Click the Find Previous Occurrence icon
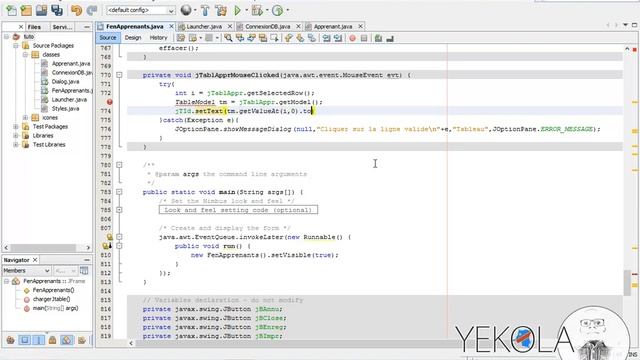 240,38
